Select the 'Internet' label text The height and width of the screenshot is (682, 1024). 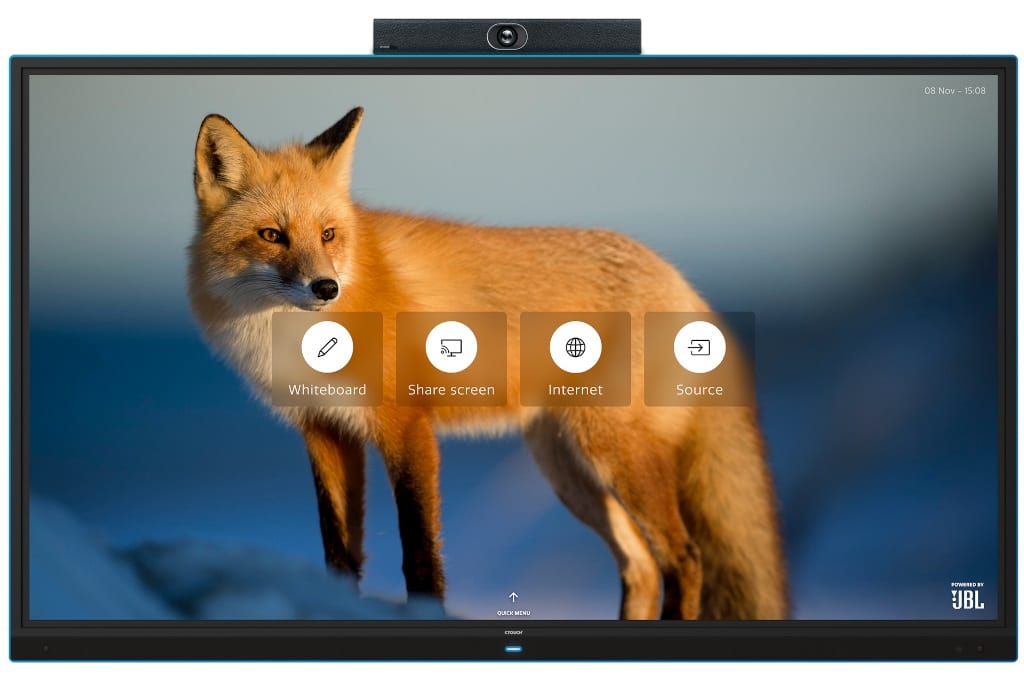pyautogui.click(x=575, y=390)
